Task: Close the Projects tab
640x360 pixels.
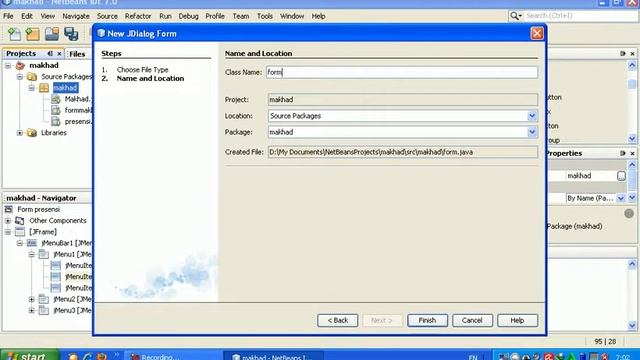Action: coord(60,53)
